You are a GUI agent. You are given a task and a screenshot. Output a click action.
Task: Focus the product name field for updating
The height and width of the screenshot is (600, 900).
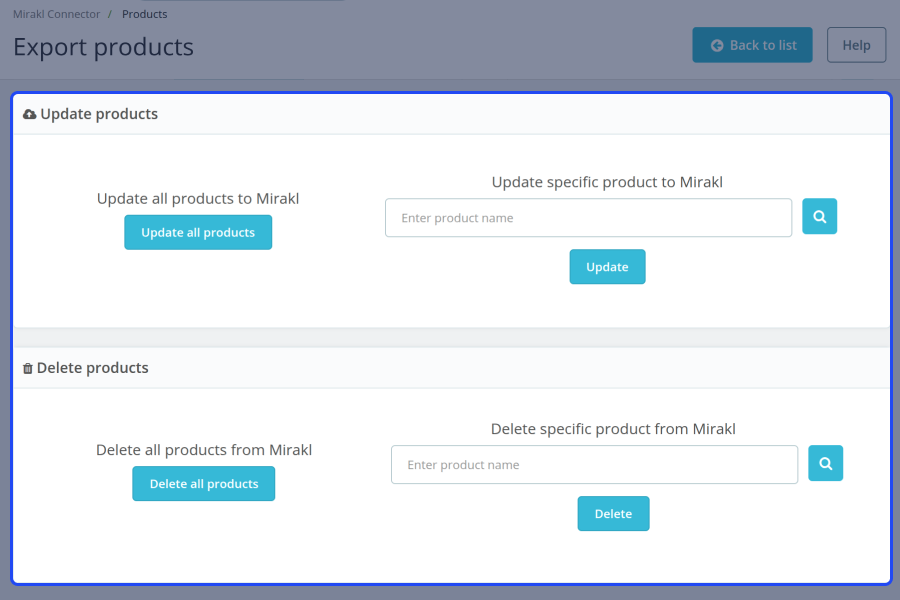(x=588, y=218)
